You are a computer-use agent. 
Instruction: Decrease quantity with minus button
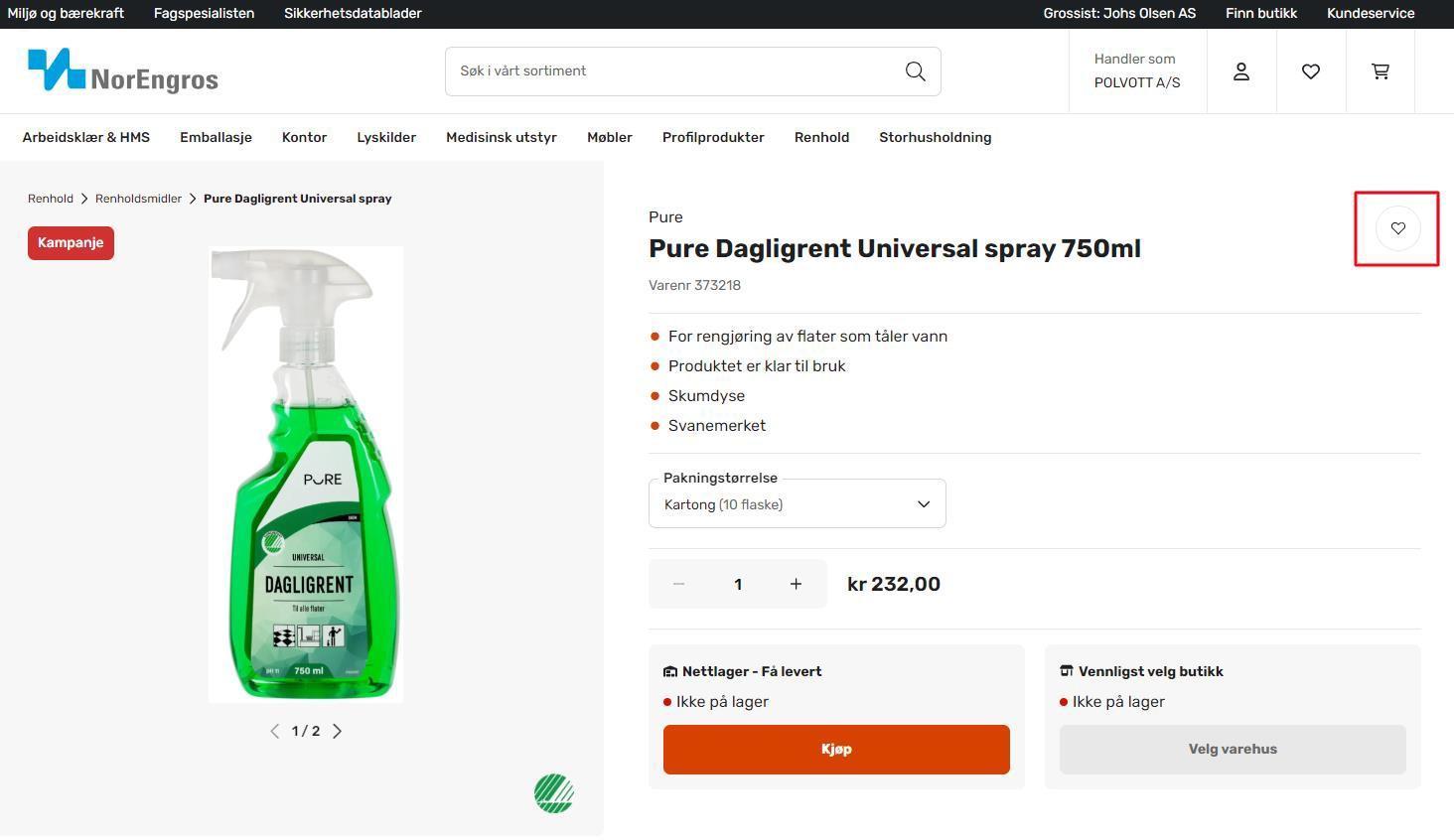(x=678, y=584)
